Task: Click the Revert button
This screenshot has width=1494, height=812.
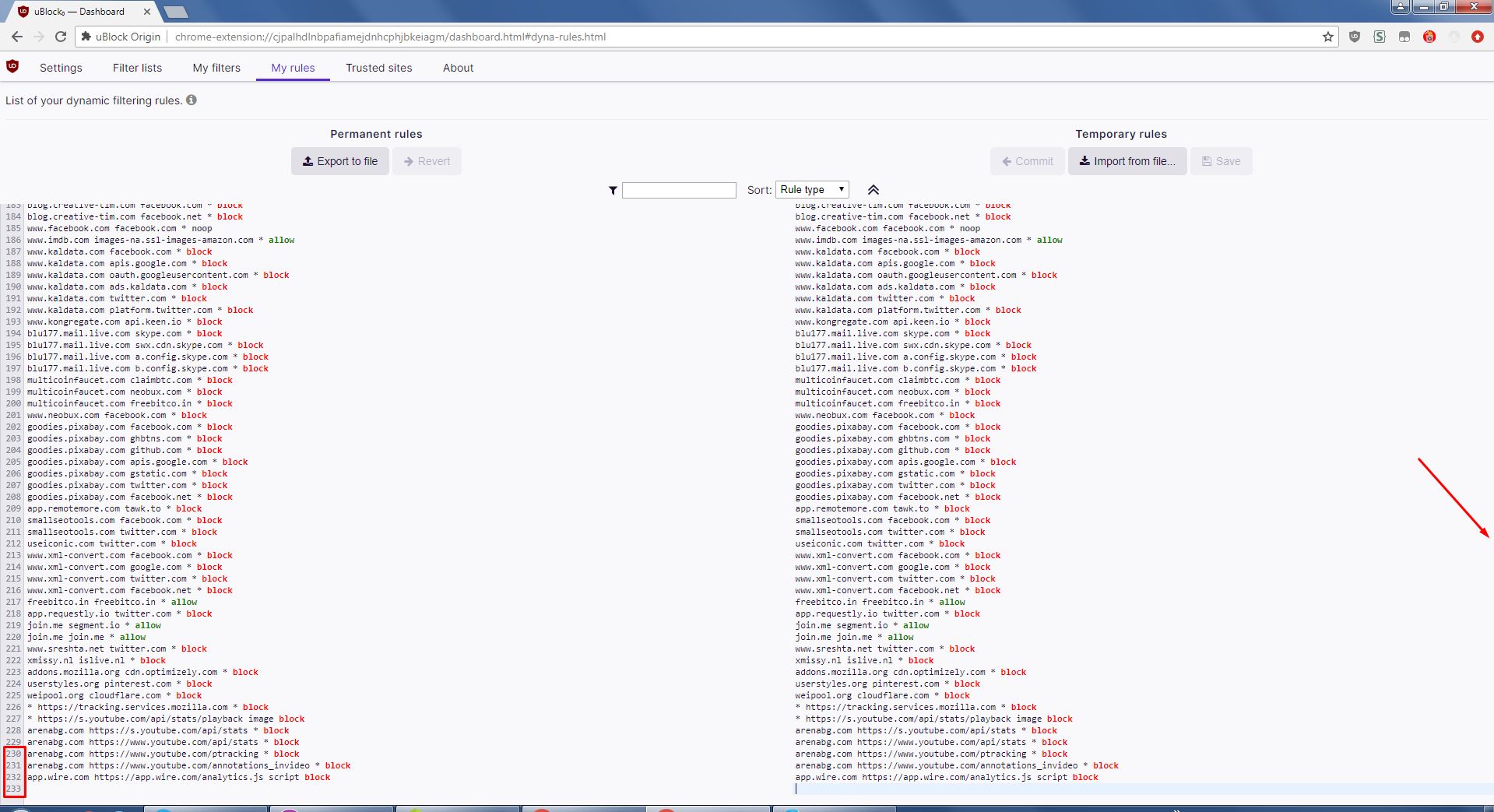Action: coord(427,161)
